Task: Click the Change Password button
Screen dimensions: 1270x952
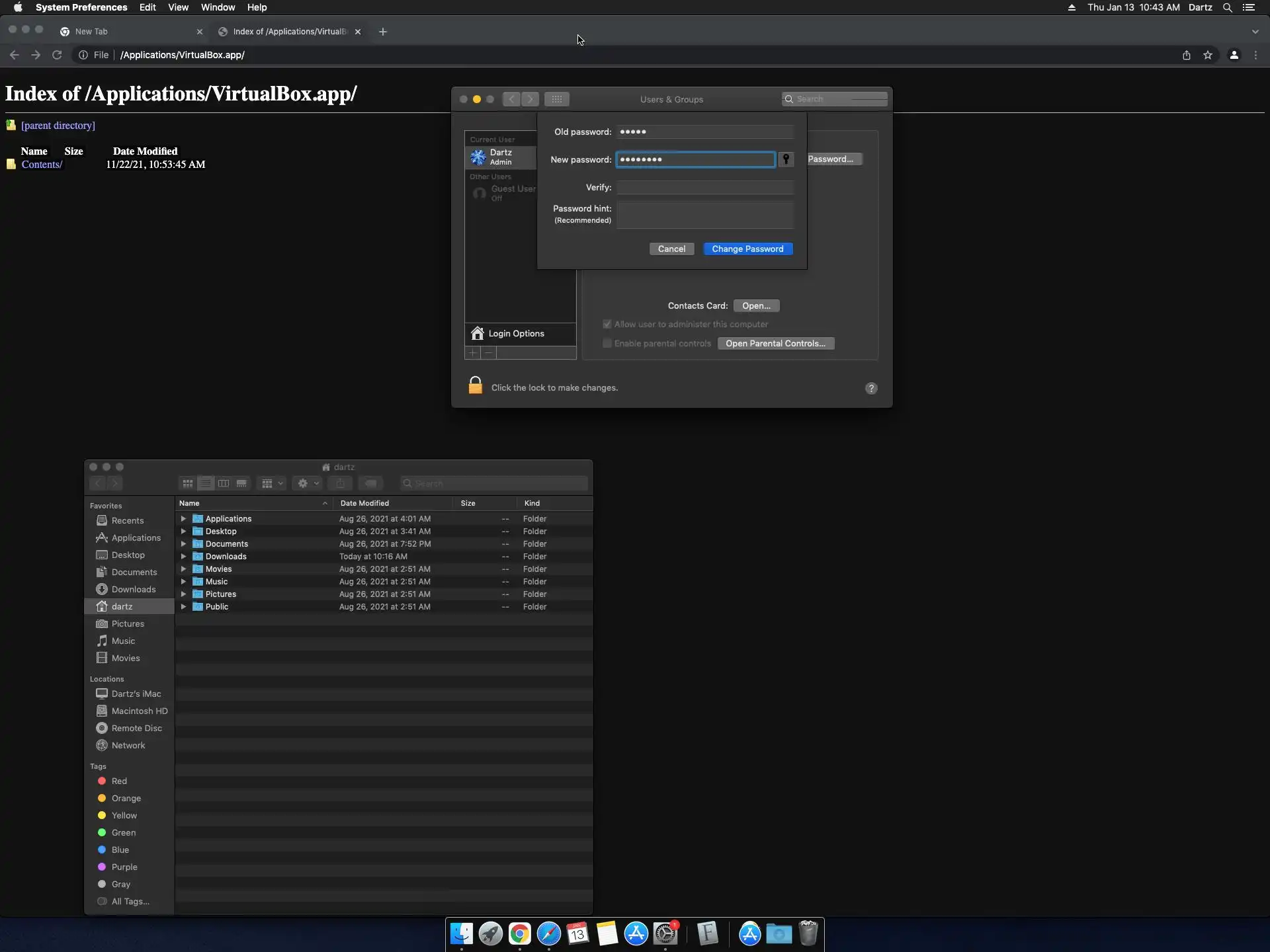Action: coord(747,249)
